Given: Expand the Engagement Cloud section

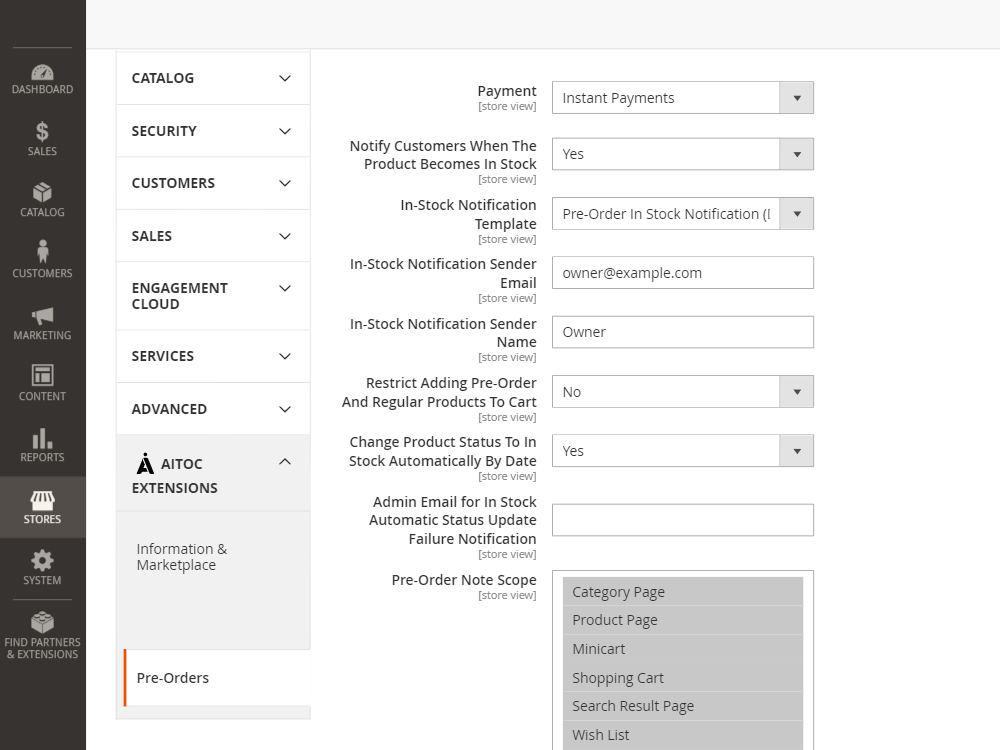Looking at the screenshot, I should pyautogui.click(x=213, y=296).
